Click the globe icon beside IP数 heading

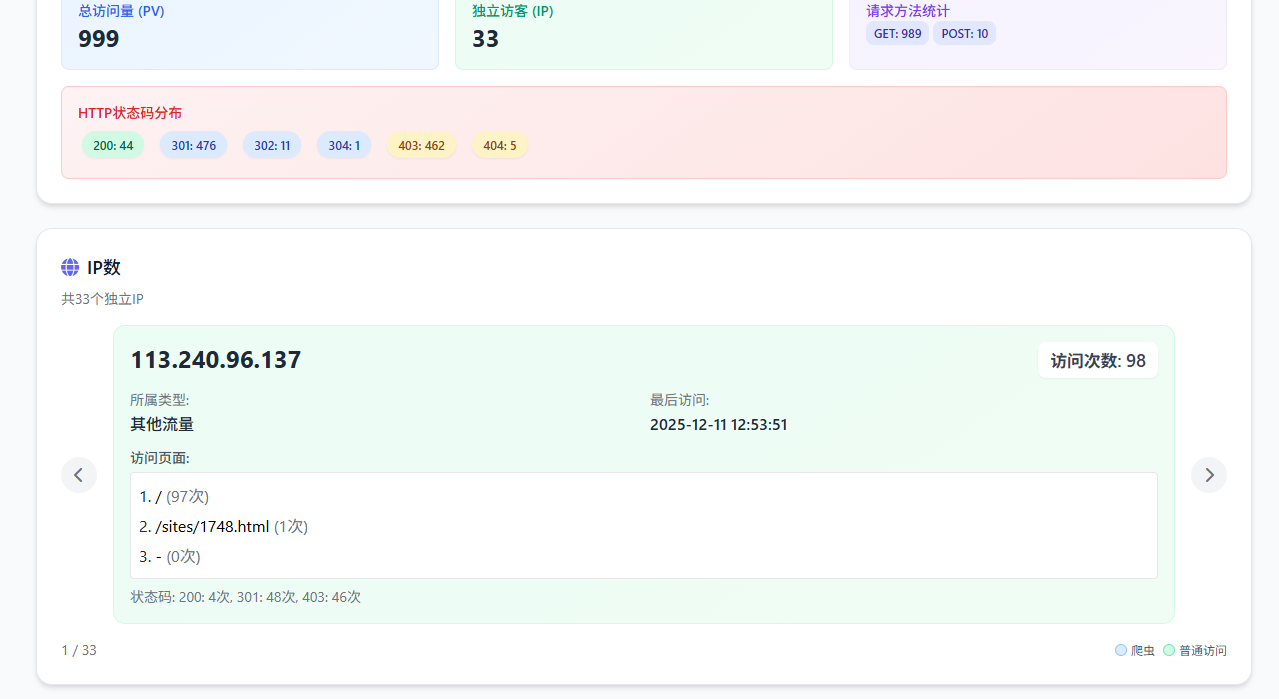[70, 267]
